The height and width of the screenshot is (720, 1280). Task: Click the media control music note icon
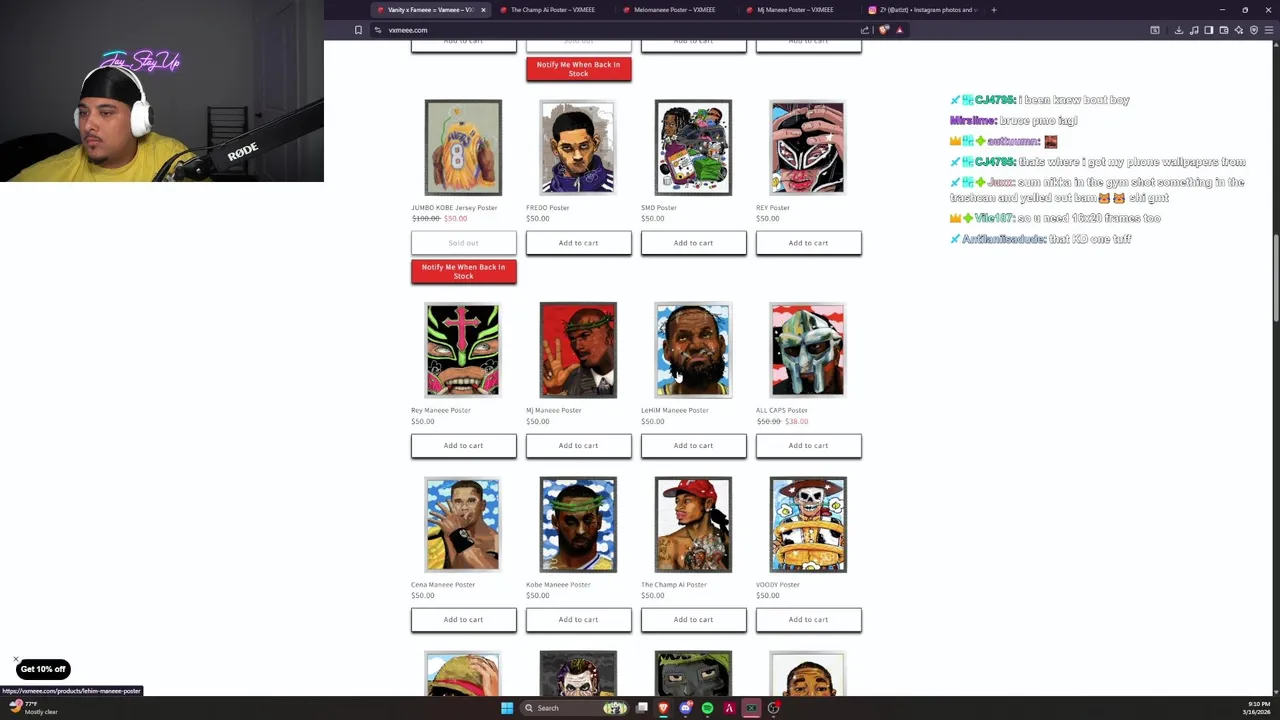coord(1194,30)
